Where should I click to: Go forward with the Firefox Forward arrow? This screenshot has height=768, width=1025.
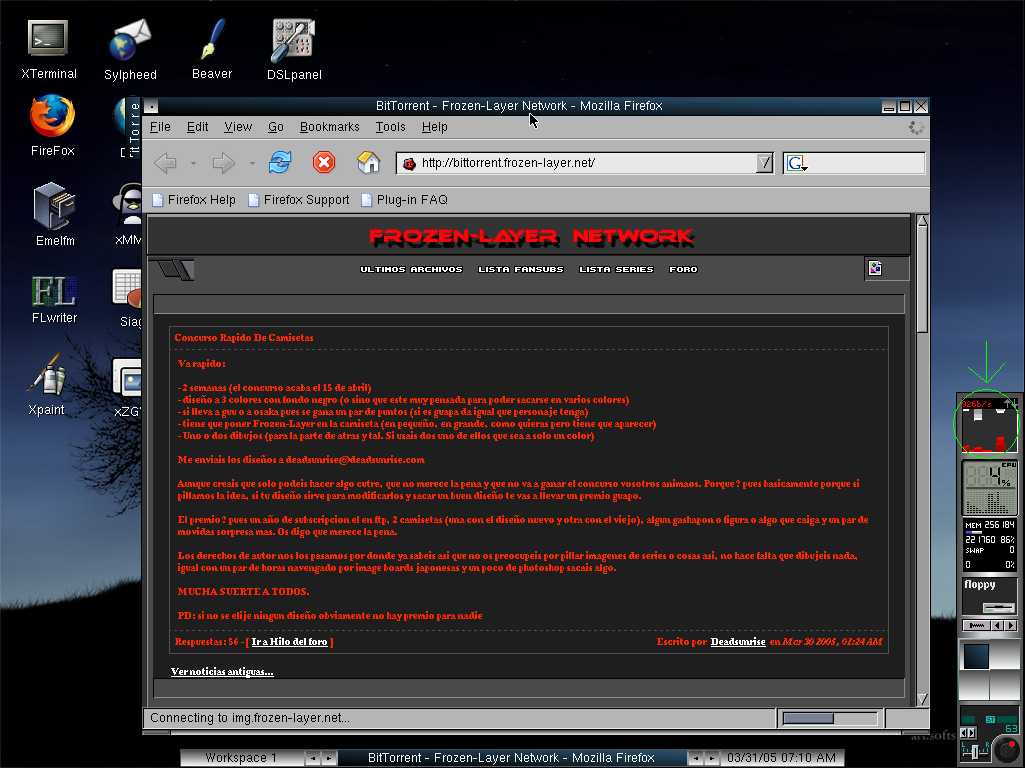point(224,163)
